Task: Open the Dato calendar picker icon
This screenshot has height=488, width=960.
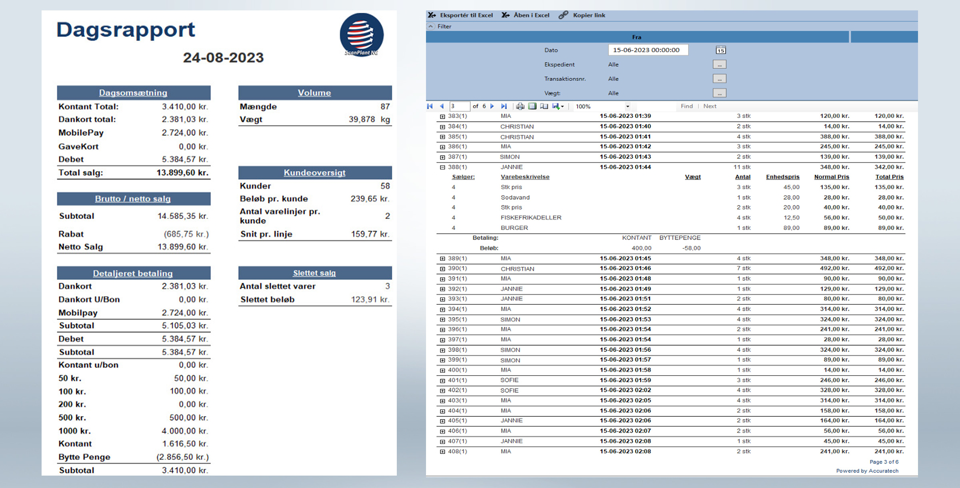Action: tap(720, 50)
